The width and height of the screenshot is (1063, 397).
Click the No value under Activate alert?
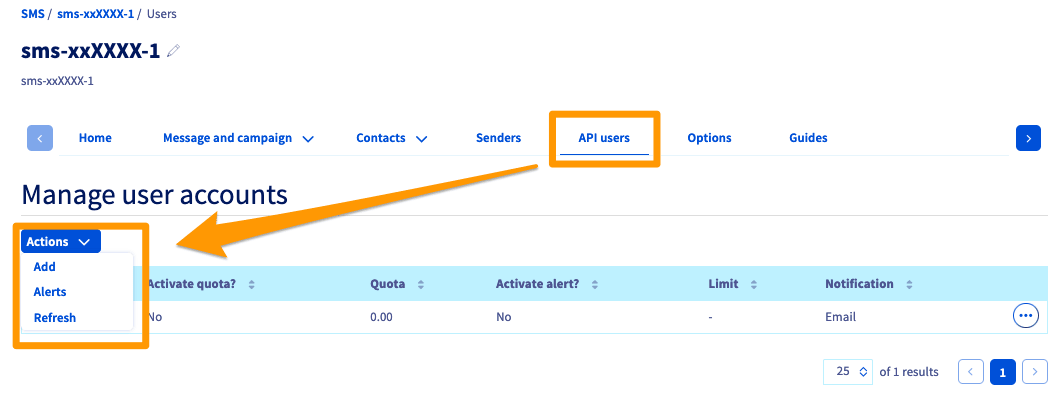point(503,317)
